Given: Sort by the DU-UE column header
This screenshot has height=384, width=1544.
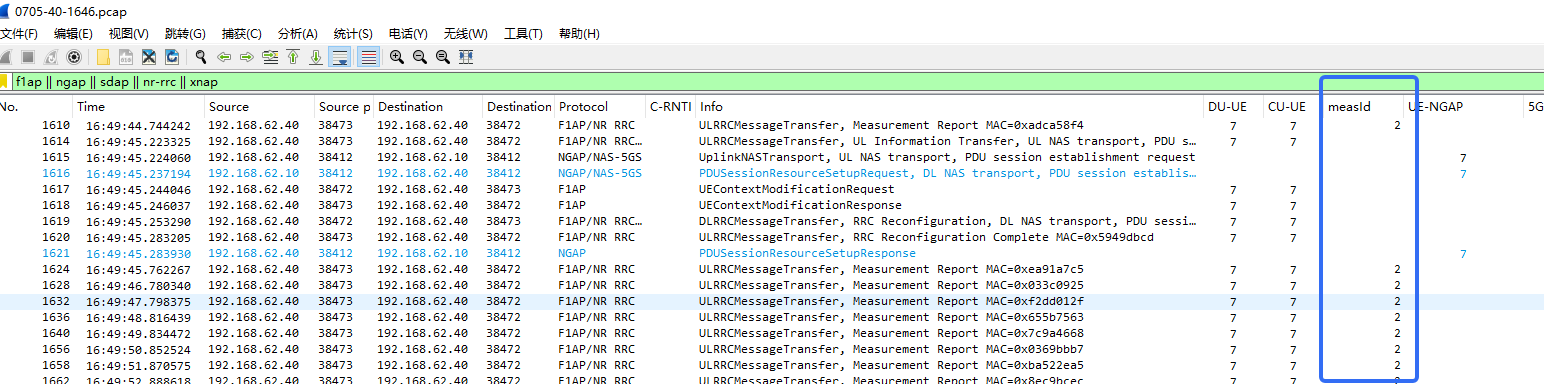Looking at the screenshot, I should click(x=1234, y=106).
